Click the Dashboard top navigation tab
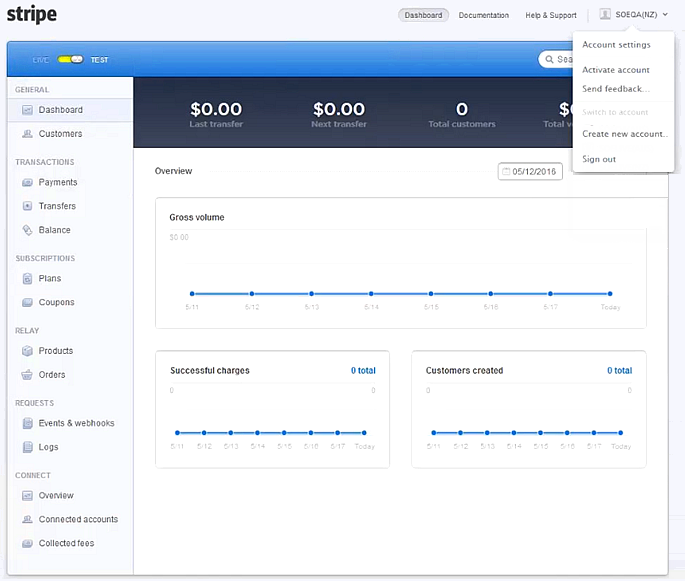This screenshot has width=685, height=581. [423, 15]
